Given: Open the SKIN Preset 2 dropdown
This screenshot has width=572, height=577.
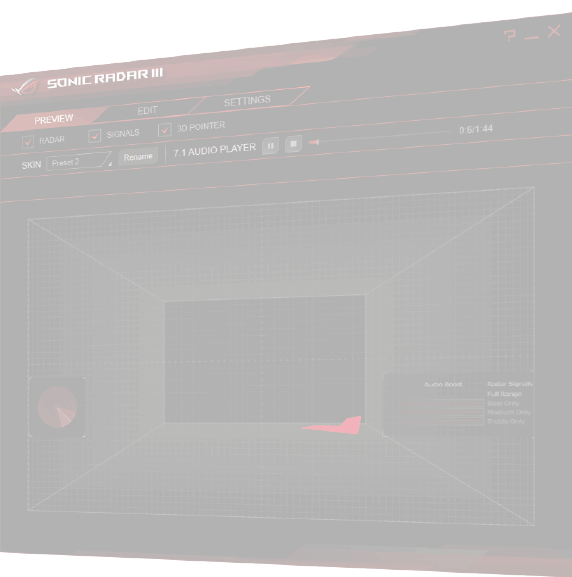Looking at the screenshot, I should point(79,161).
